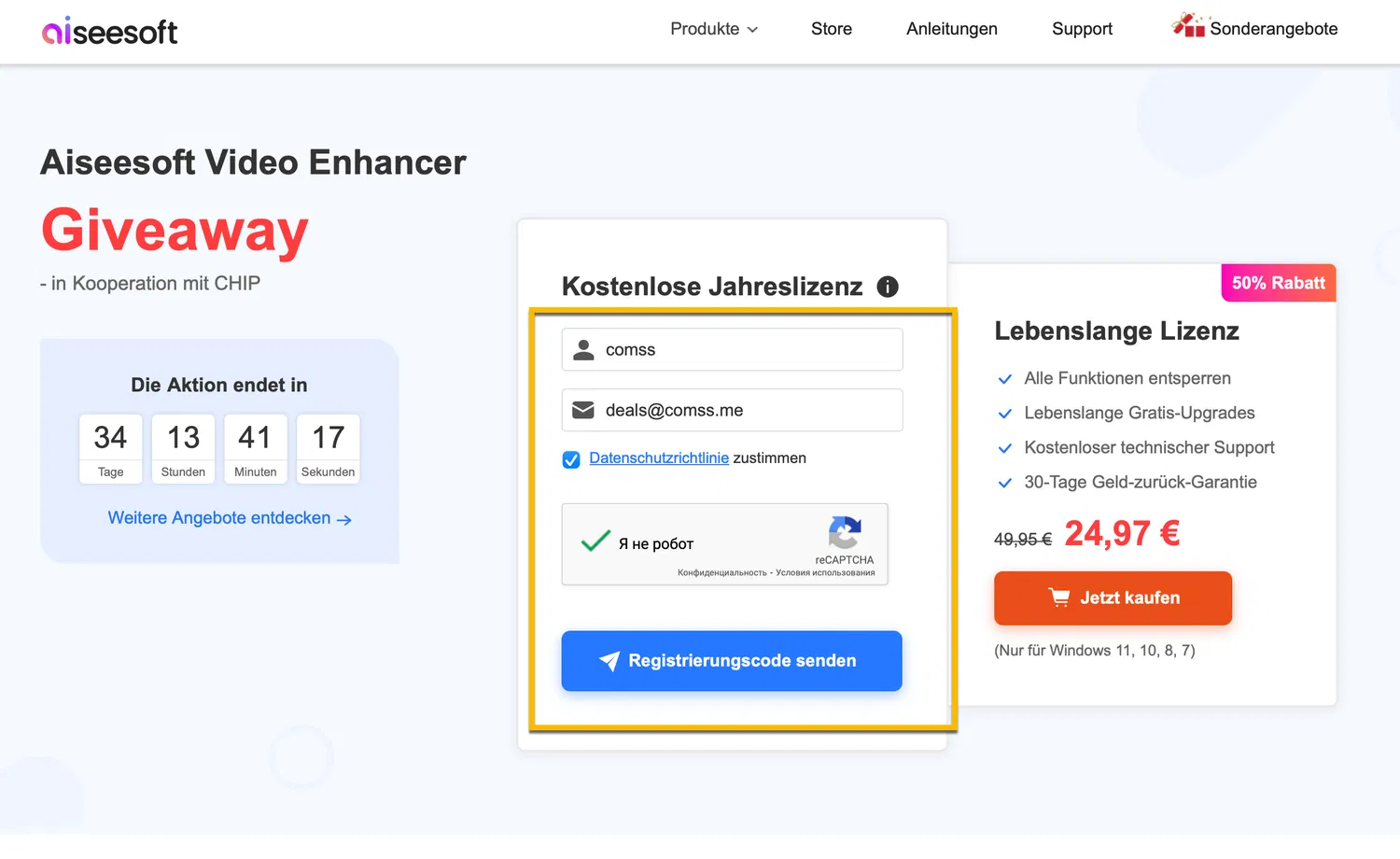1400x859 pixels.
Task: Open the Produkte dropdown menu
Action: 706,29
